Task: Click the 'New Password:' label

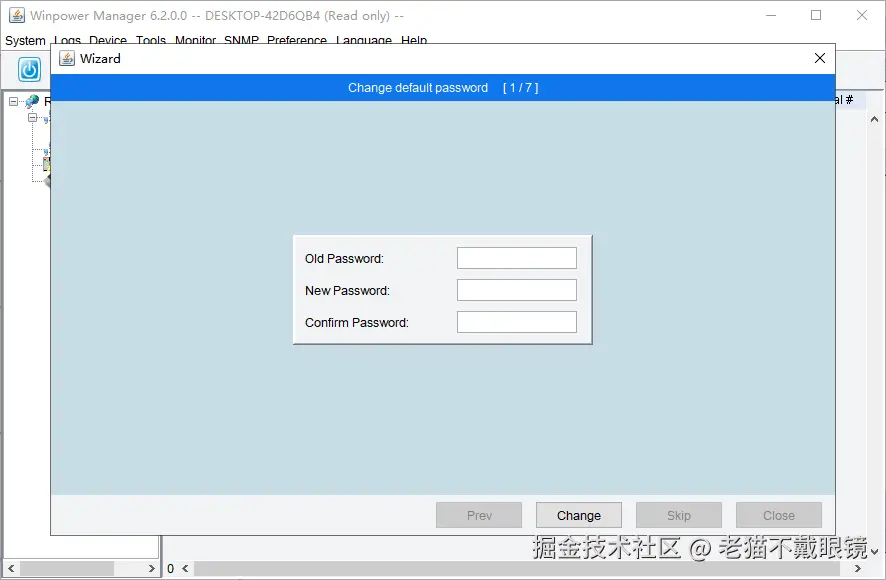Action: click(x=347, y=291)
